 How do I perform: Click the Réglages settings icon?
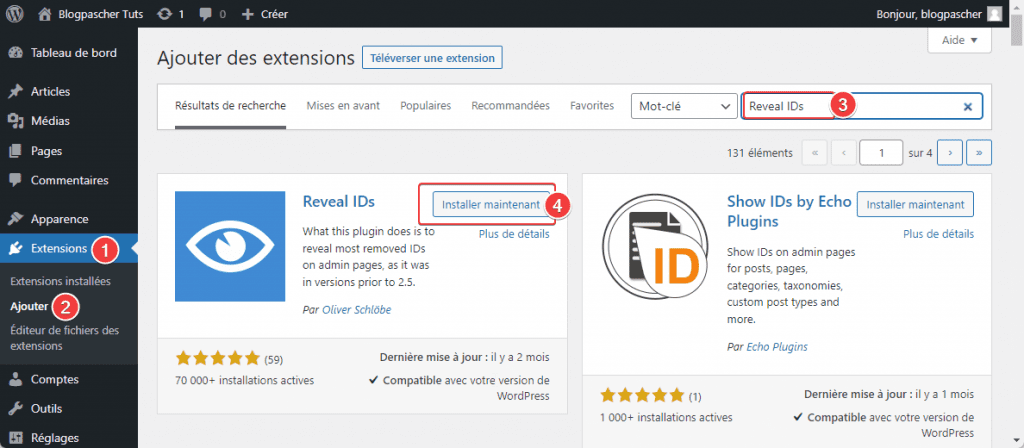point(16,438)
